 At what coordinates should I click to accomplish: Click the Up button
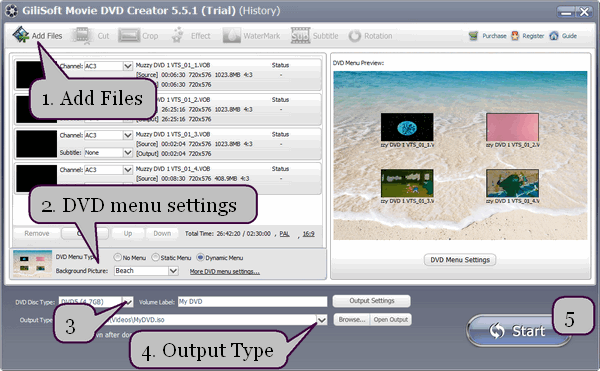[128, 233]
